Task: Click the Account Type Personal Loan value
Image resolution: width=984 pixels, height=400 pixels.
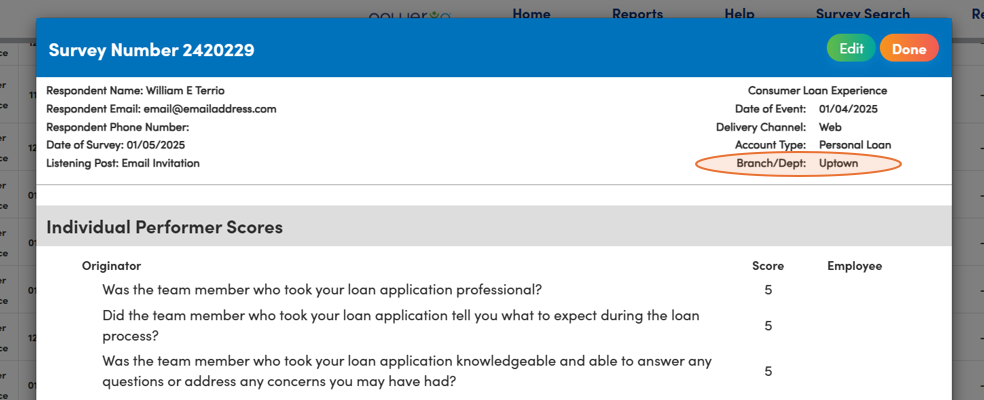Action: pyautogui.click(x=855, y=145)
